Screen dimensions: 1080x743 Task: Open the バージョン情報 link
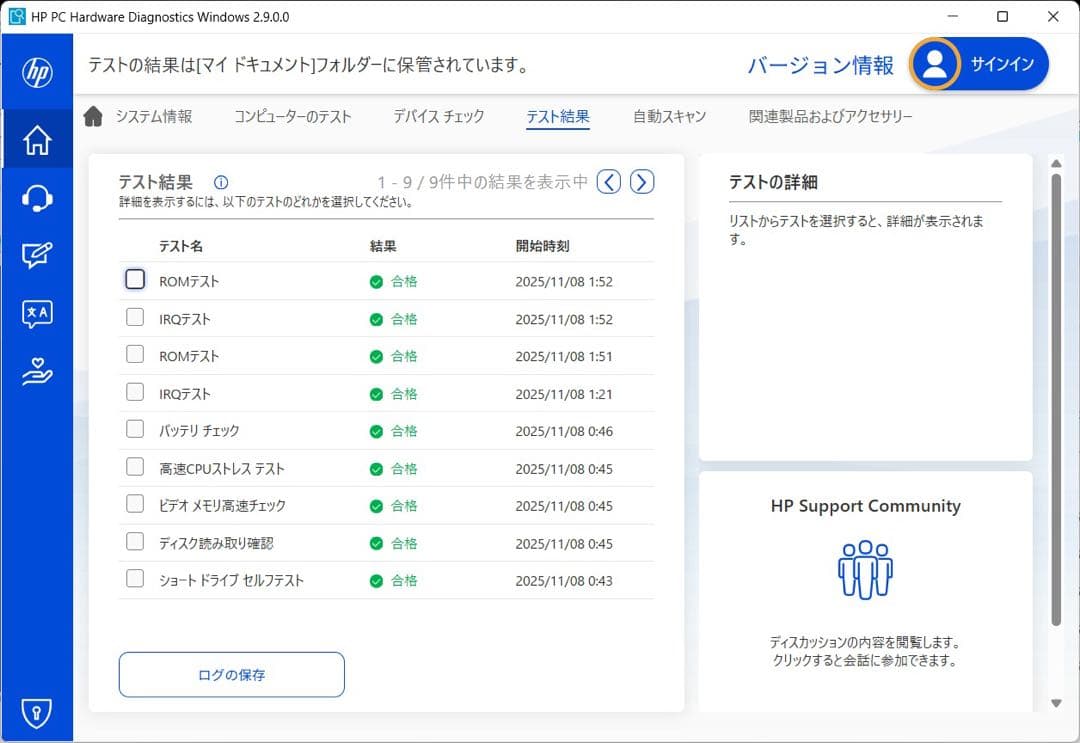click(x=821, y=66)
